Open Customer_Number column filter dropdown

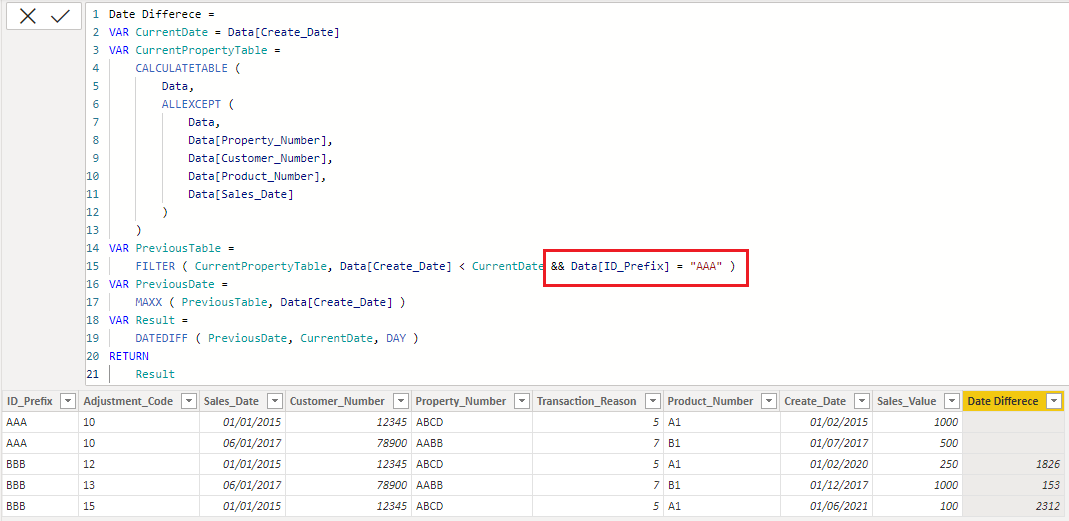(400, 401)
